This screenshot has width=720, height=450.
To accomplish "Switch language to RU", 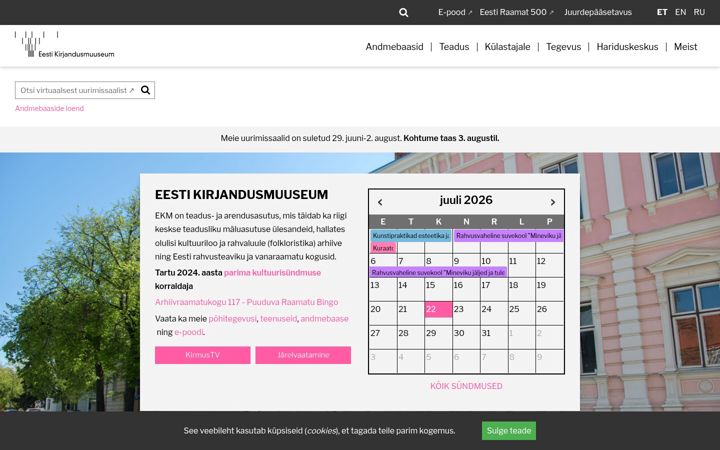I will [699, 12].
